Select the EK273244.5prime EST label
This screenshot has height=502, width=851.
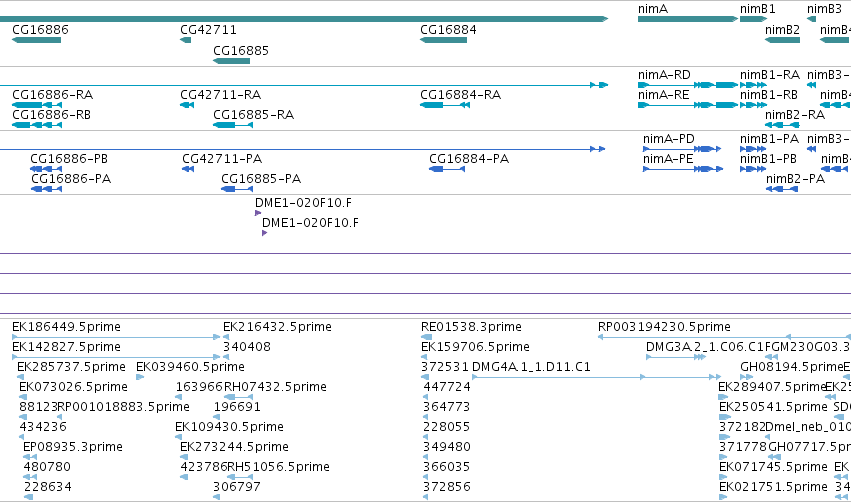pyautogui.click(x=234, y=447)
